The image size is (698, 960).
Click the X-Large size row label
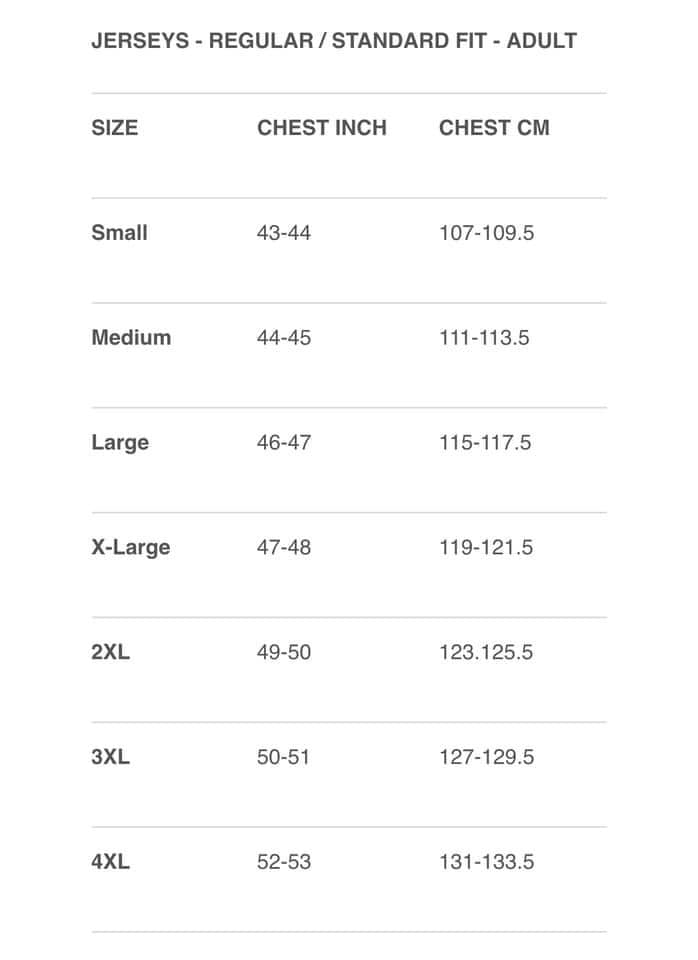(x=130, y=547)
